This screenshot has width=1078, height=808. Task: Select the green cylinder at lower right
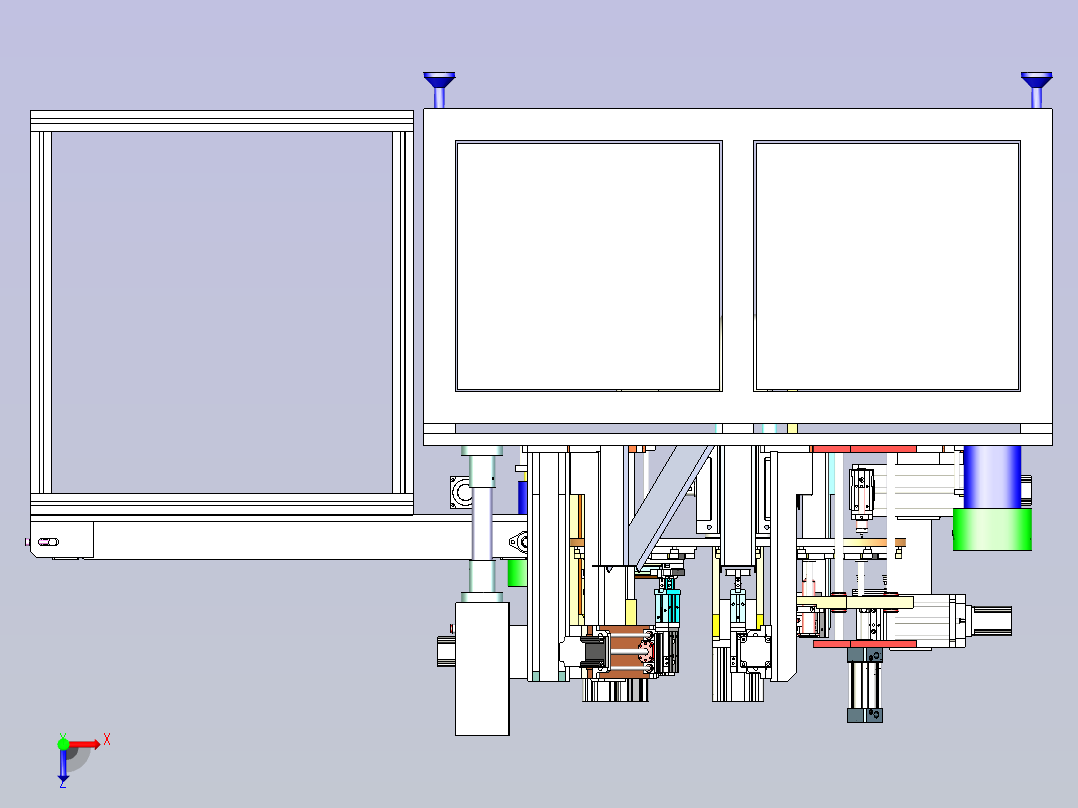[x=992, y=529]
